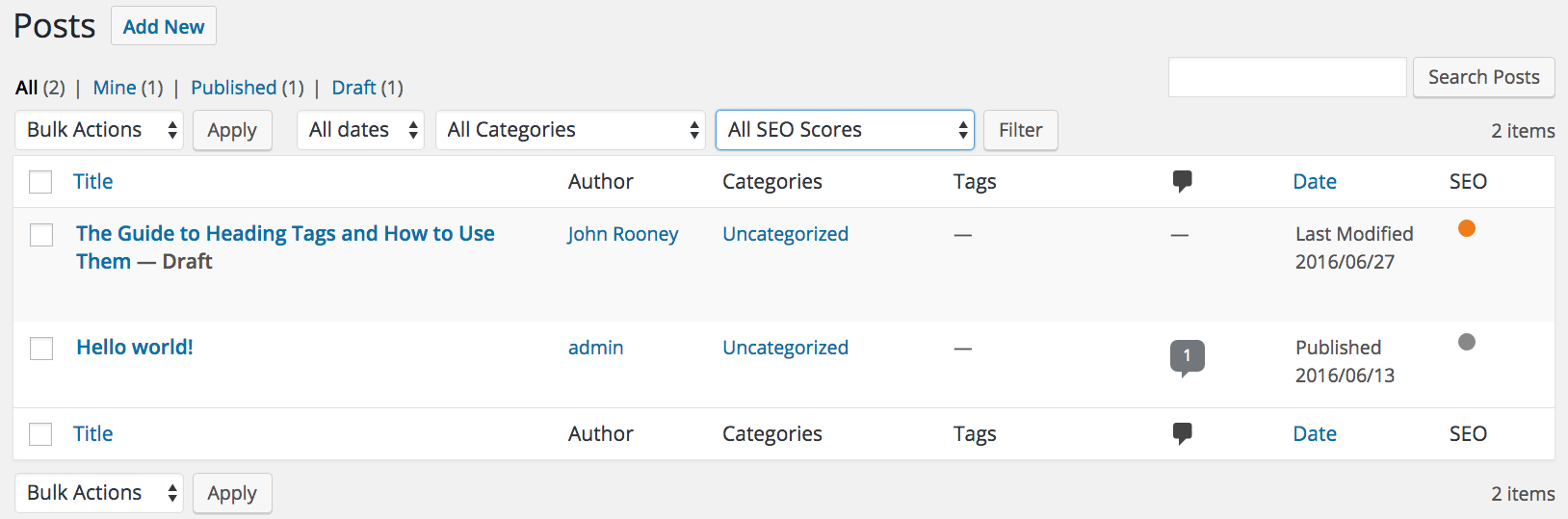The width and height of the screenshot is (1568, 519).
Task: Check the Hello world! post checkbox
Action: point(41,349)
